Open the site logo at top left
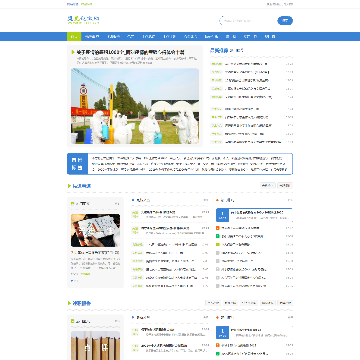 pos(83,20)
